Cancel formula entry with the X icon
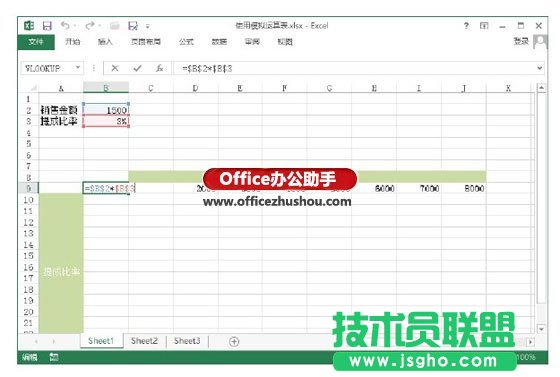560x377 pixels. (x=115, y=68)
